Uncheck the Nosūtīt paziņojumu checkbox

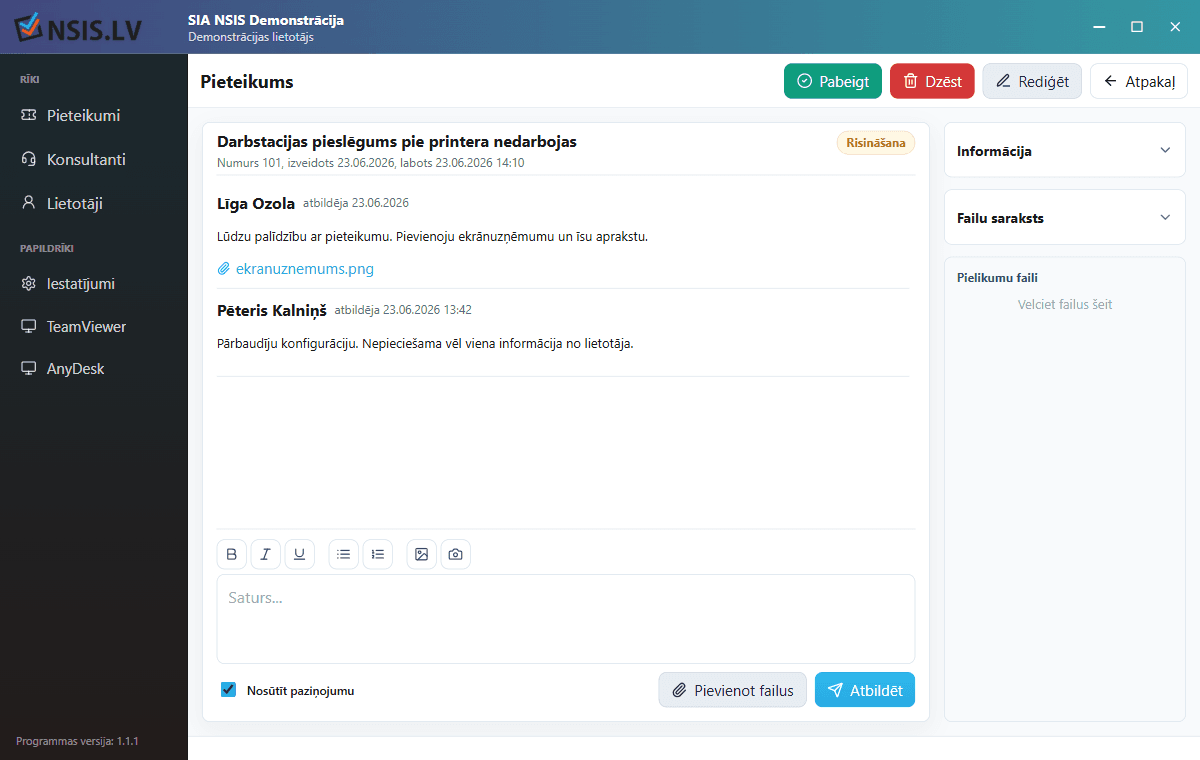[228, 690]
